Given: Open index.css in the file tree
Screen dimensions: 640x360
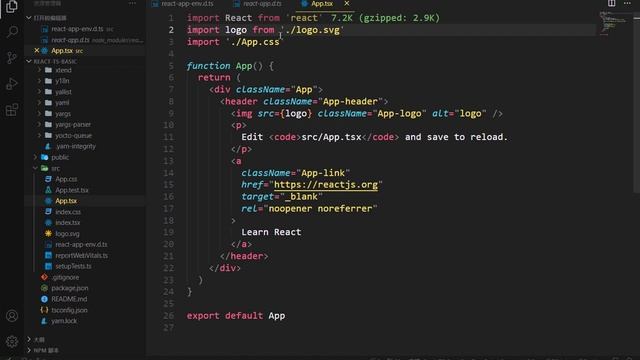Looking at the screenshot, I should [68, 212].
